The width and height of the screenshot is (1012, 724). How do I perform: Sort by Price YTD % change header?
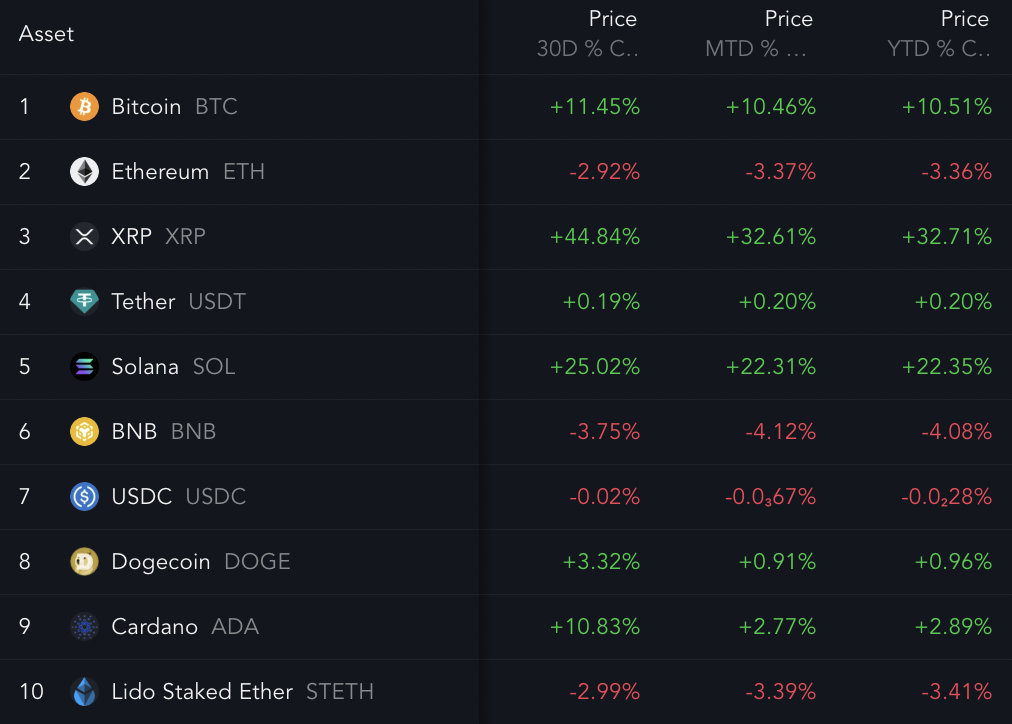pyautogui.click(x=939, y=34)
